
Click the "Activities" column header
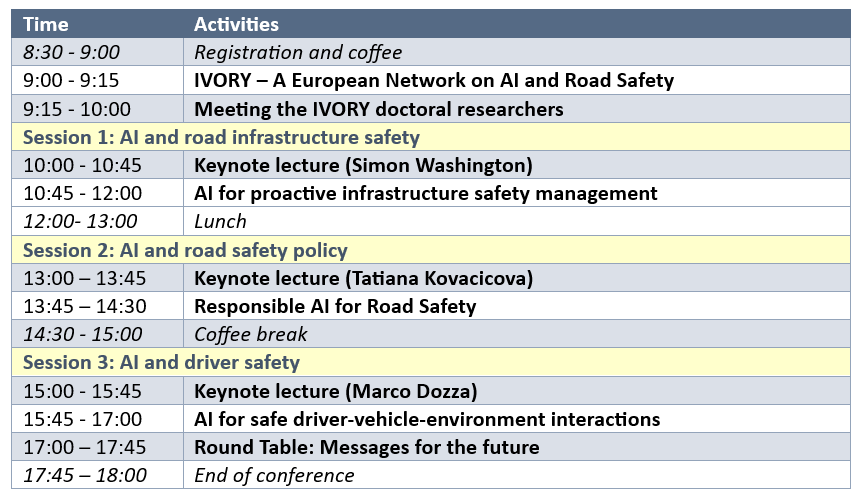coord(236,24)
